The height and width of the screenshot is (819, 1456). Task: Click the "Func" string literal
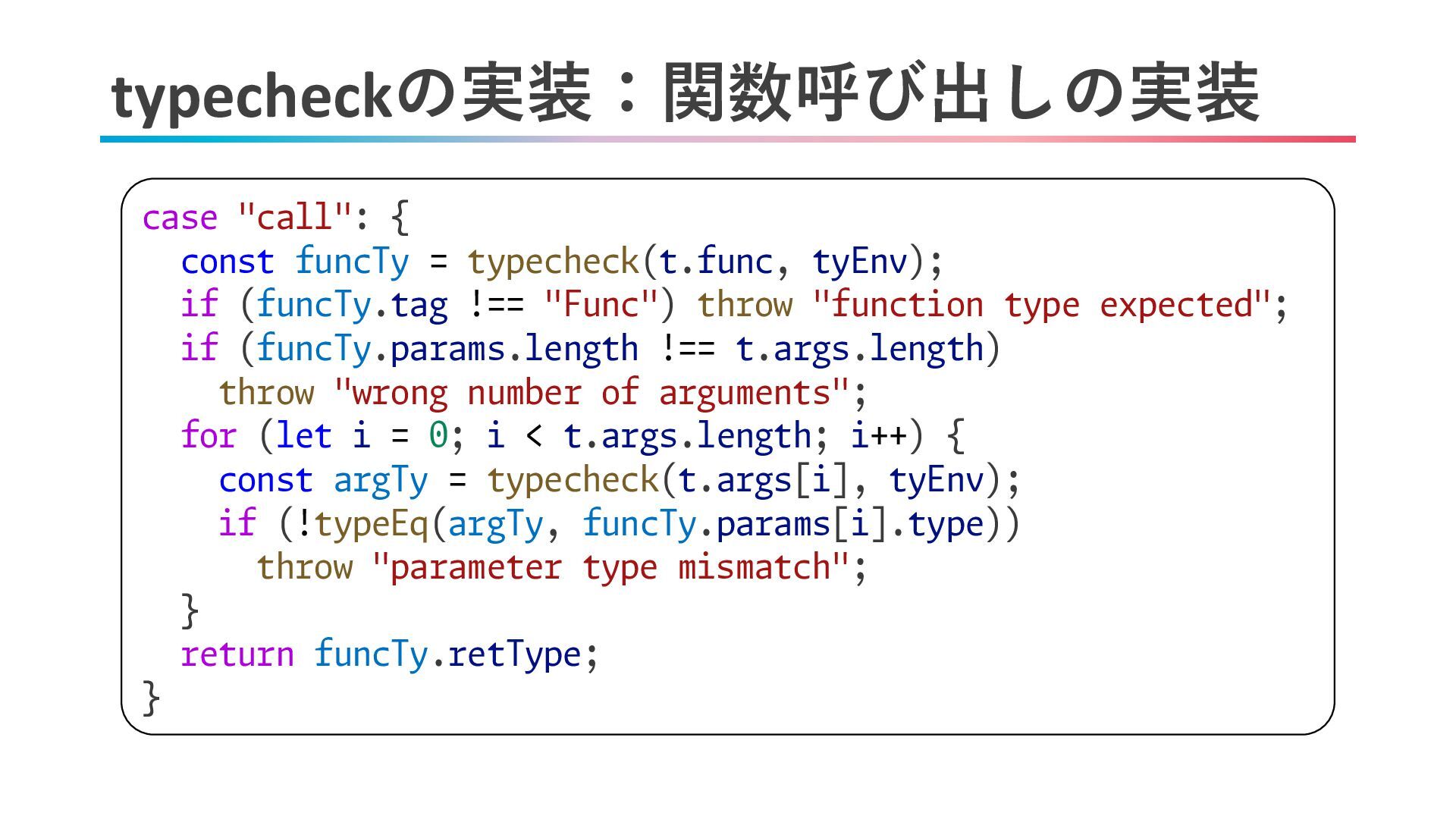[601, 305]
